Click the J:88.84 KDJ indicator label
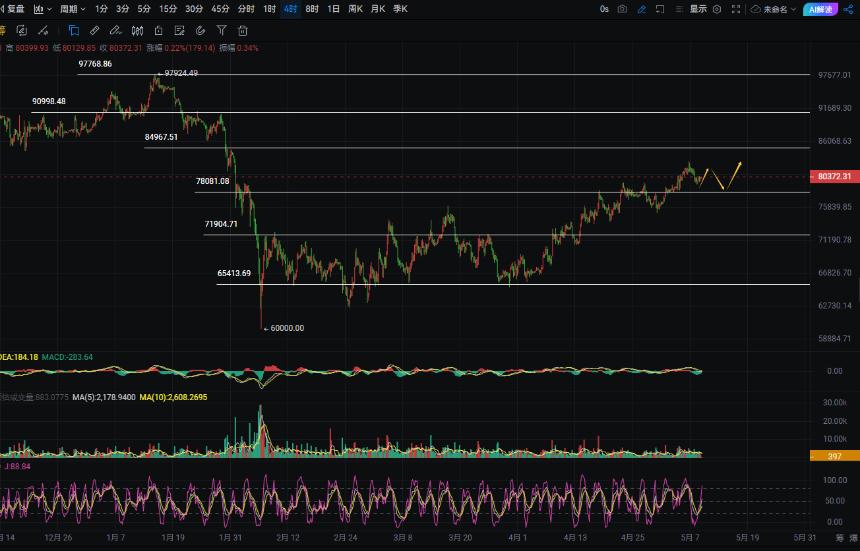860x551 pixels. pyautogui.click(x=17, y=466)
